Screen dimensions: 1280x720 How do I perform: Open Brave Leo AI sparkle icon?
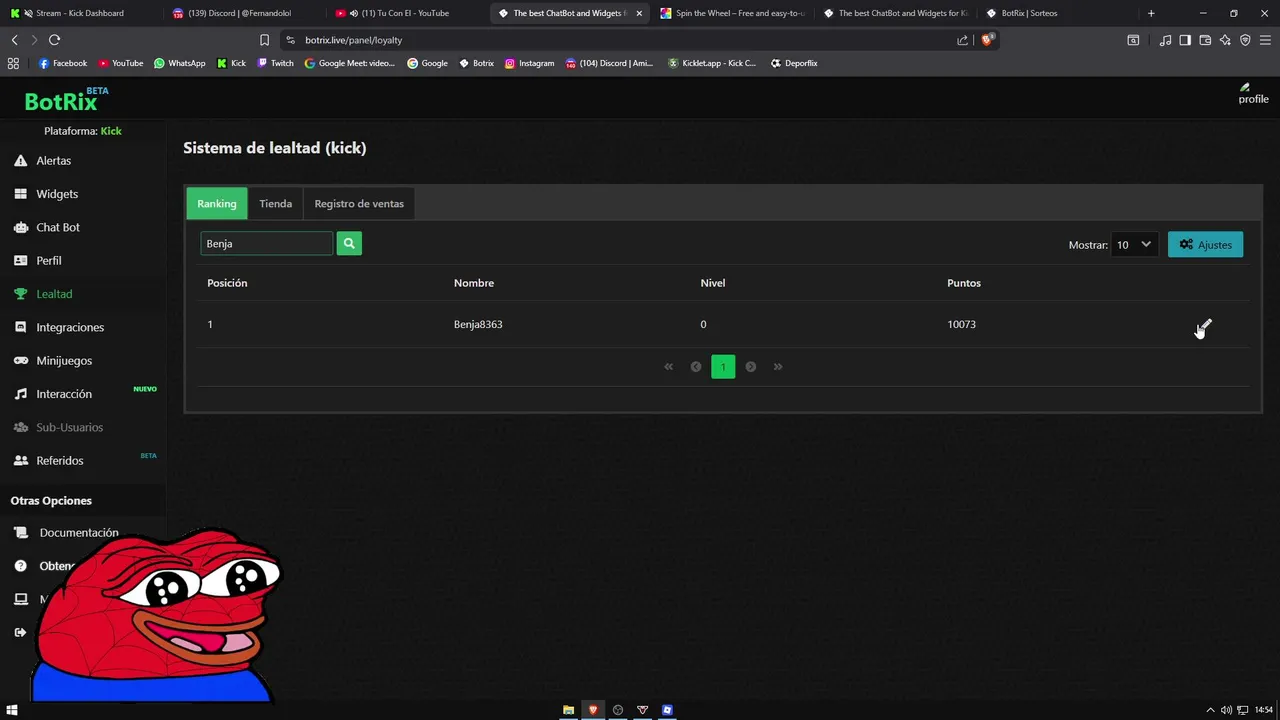[x=1225, y=40]
